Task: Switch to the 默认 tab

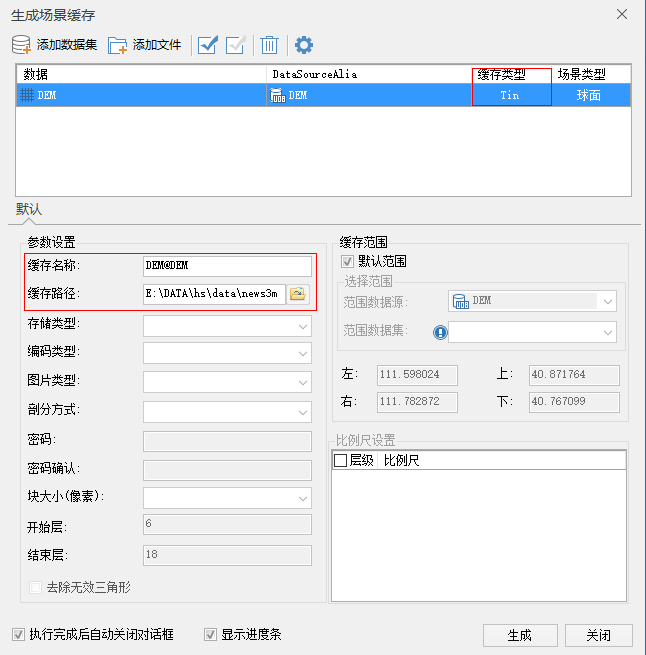Action: coord(29,209)
